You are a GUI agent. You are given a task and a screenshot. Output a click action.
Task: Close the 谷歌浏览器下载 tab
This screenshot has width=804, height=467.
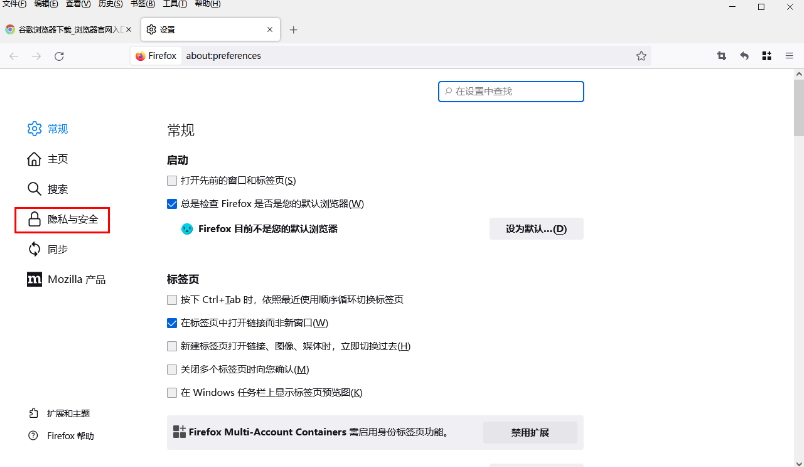[x=128, y=30]
